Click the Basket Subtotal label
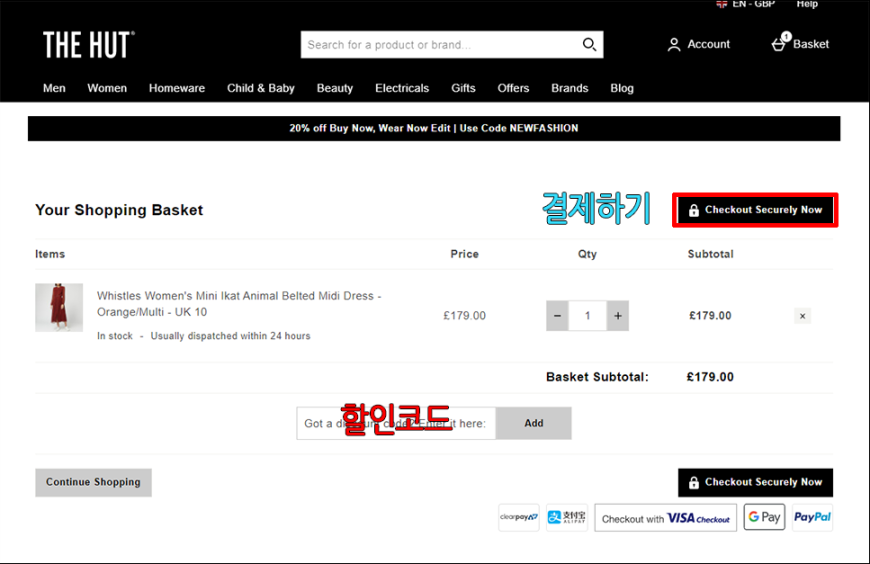870x564 pixels. click(x=597, y=377)
